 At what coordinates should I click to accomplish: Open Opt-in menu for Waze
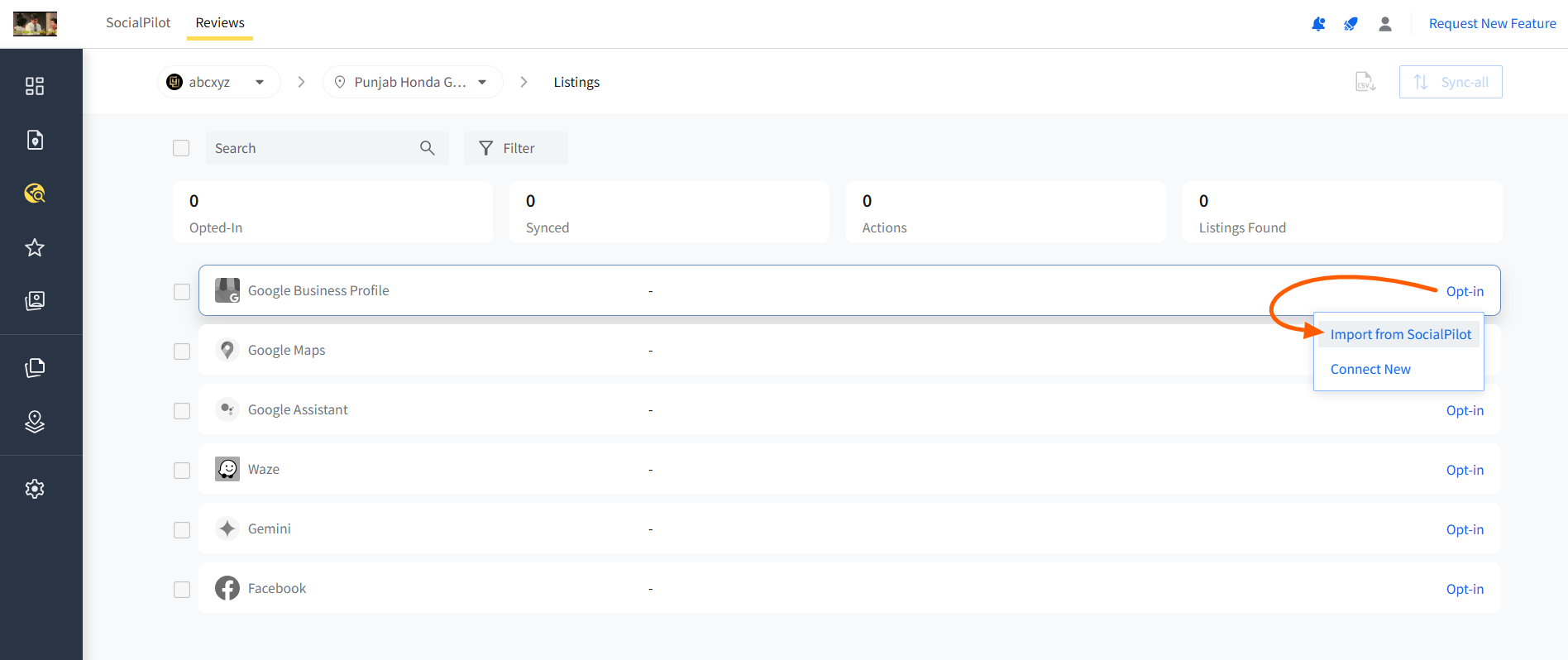click(x=1465, y=470)
